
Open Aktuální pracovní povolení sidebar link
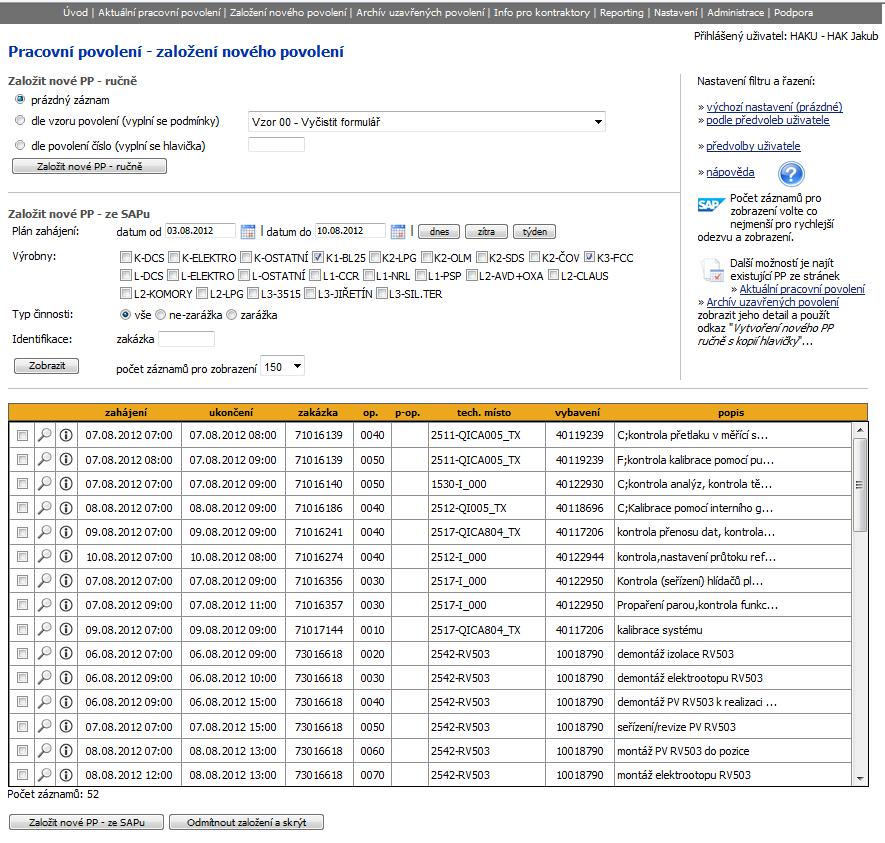click(x=802, y=289)
